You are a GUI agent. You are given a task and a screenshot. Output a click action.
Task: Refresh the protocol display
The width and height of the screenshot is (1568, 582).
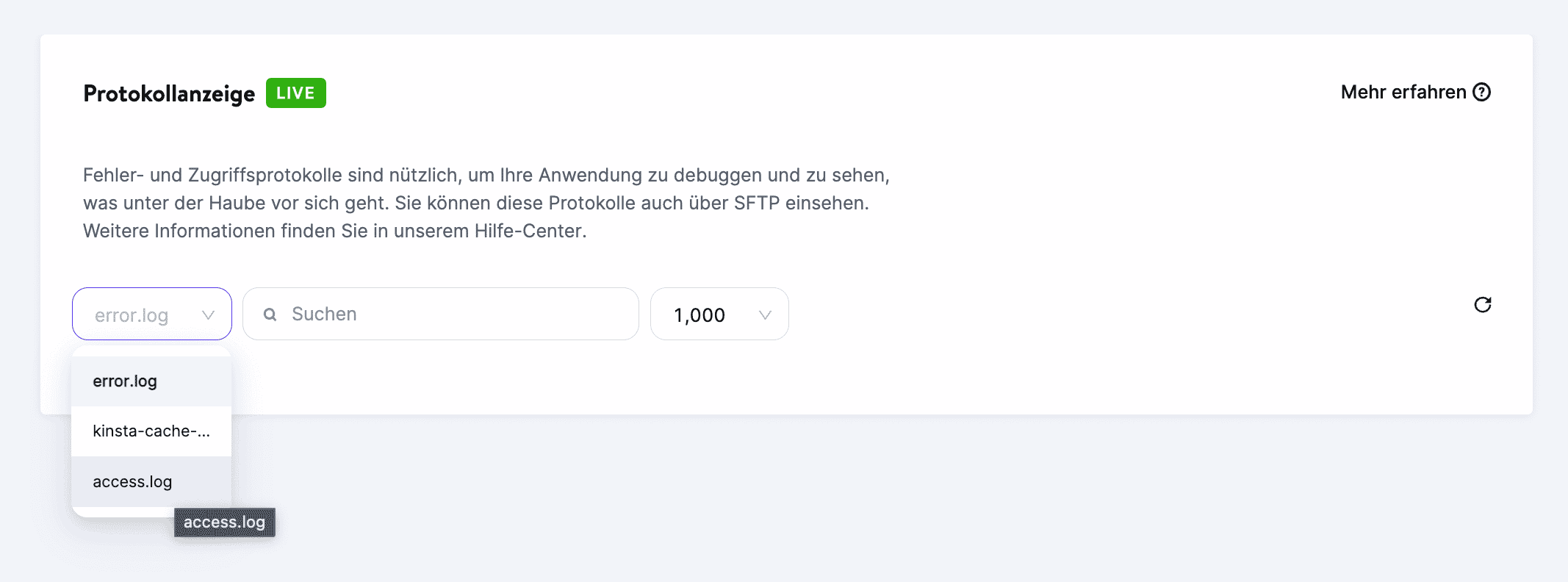click(x=1483, y=304)
